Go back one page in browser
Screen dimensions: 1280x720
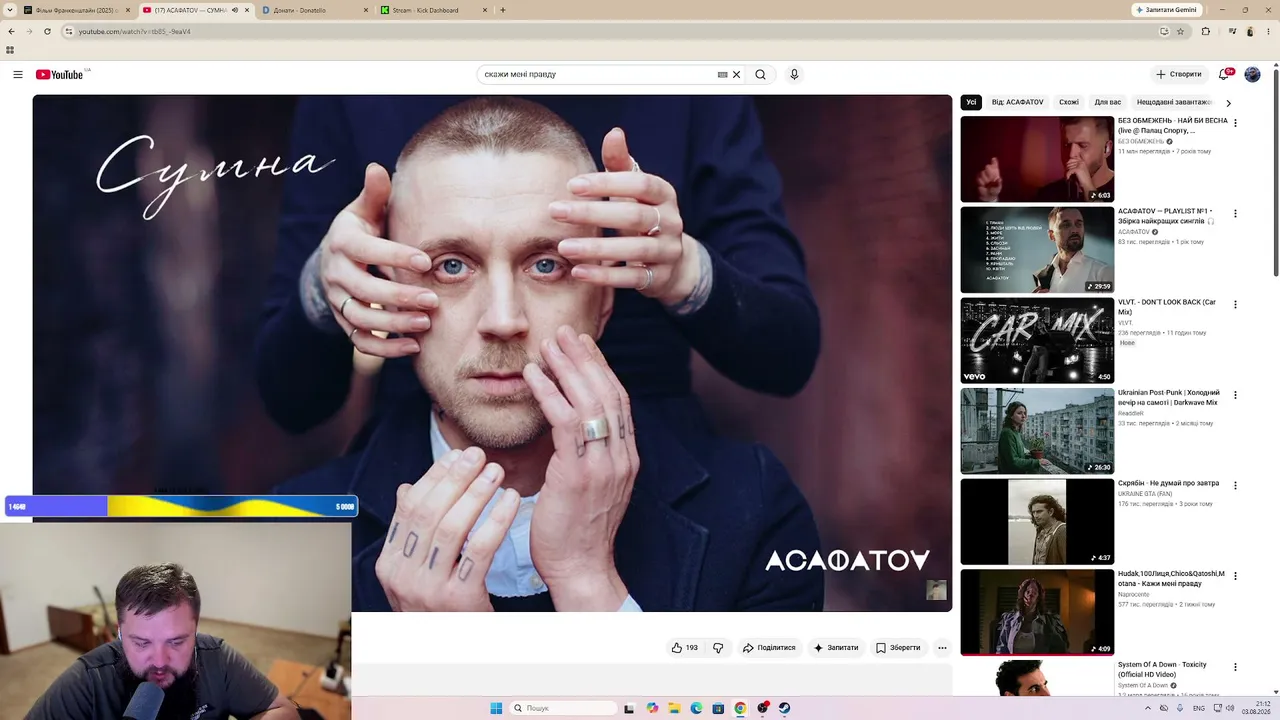tap(11, 31)
